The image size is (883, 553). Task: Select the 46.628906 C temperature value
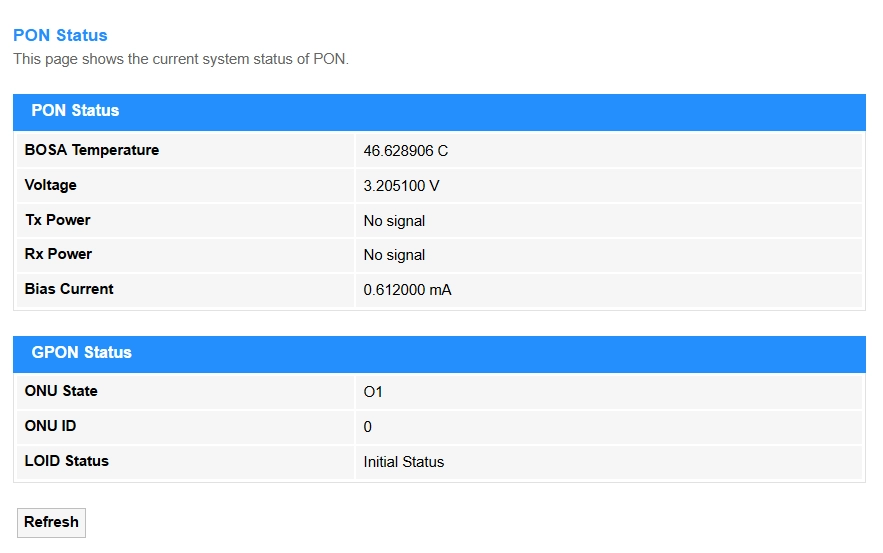point(406,151)
